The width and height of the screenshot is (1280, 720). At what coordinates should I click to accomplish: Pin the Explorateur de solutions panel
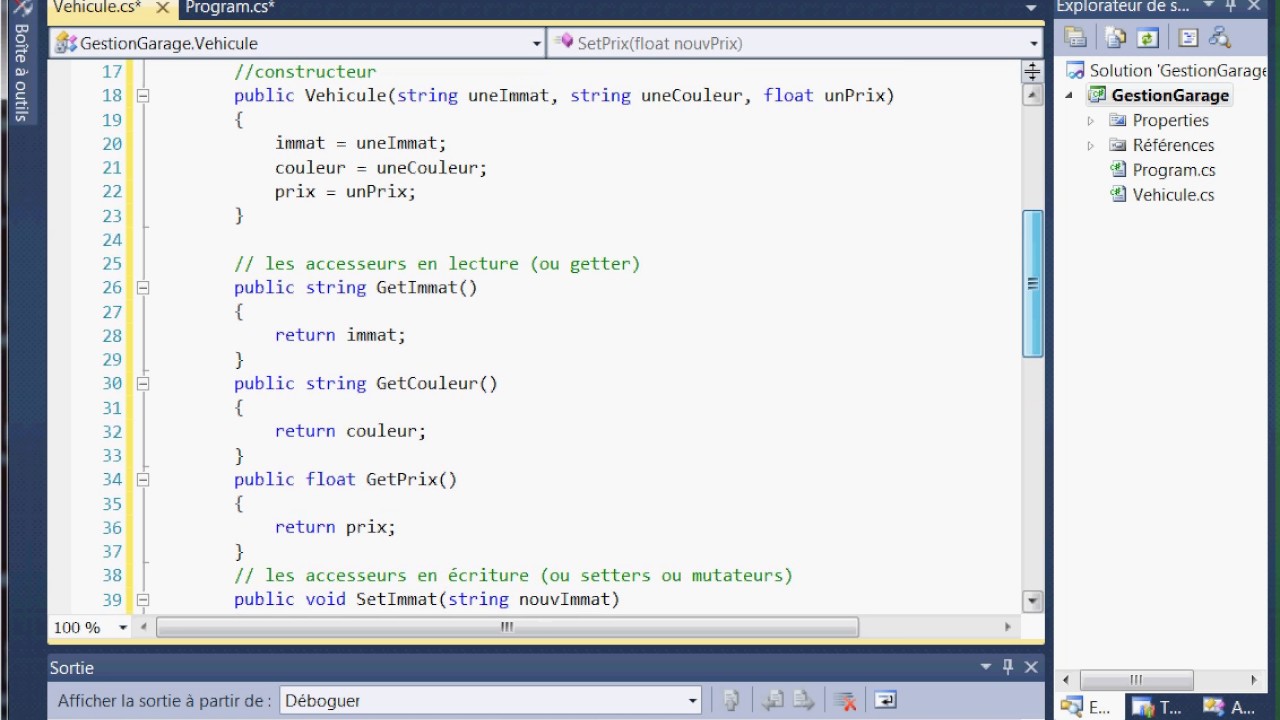[1231, 6]
